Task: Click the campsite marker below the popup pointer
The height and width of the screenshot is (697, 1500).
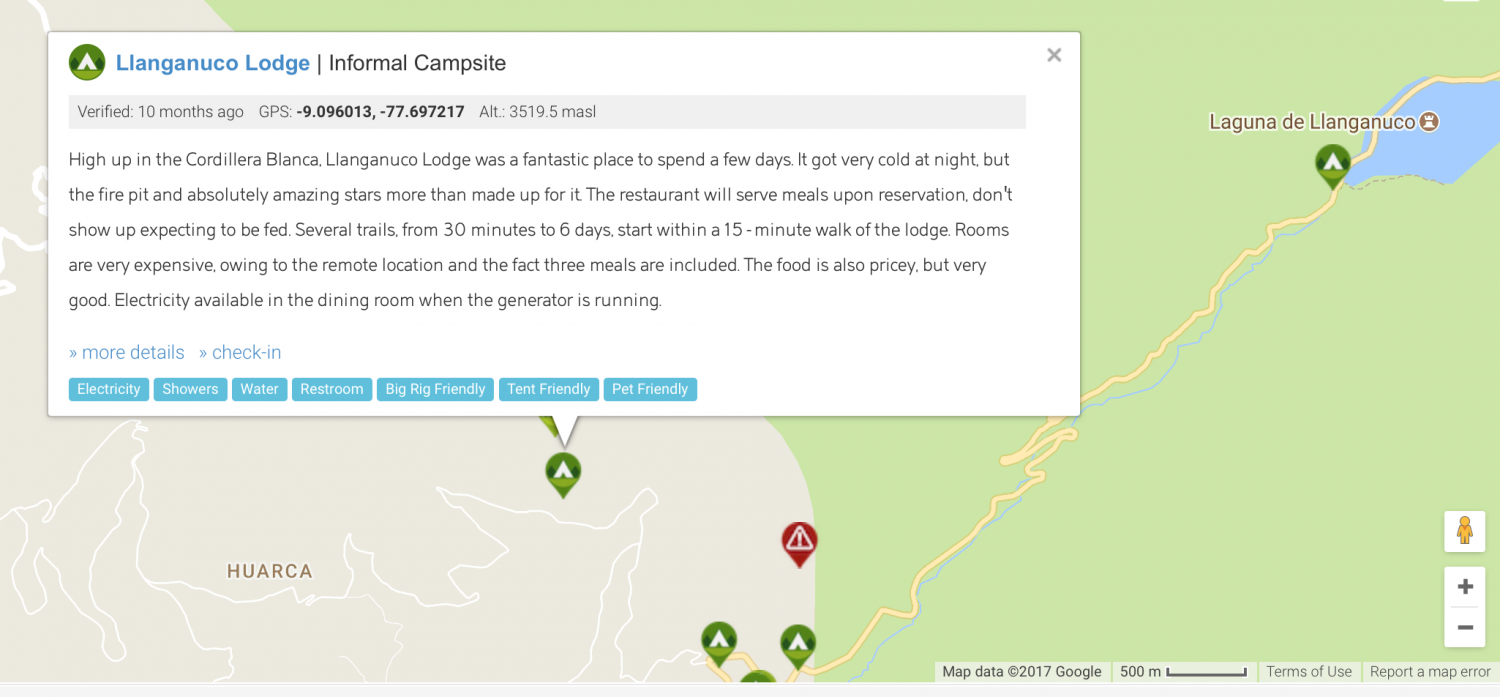Action: pyautogui.click(x=563, y=472)
